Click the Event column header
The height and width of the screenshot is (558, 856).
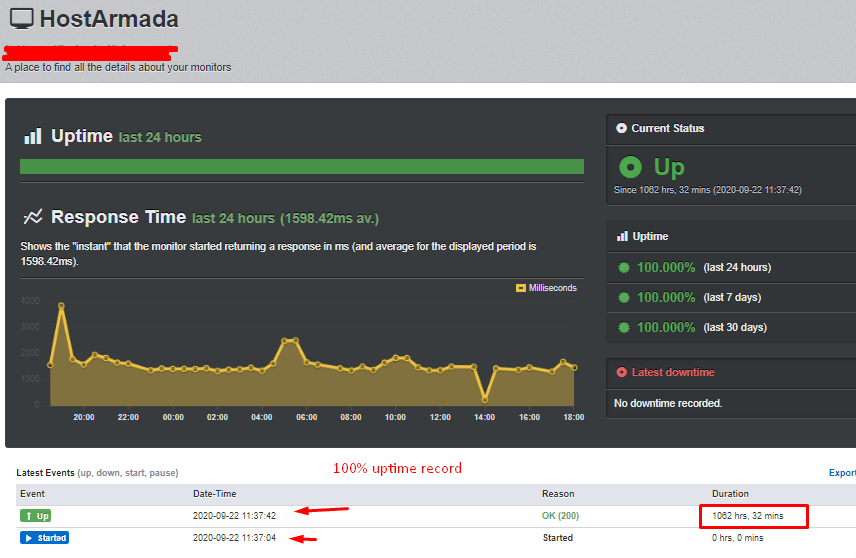(33, 494)
